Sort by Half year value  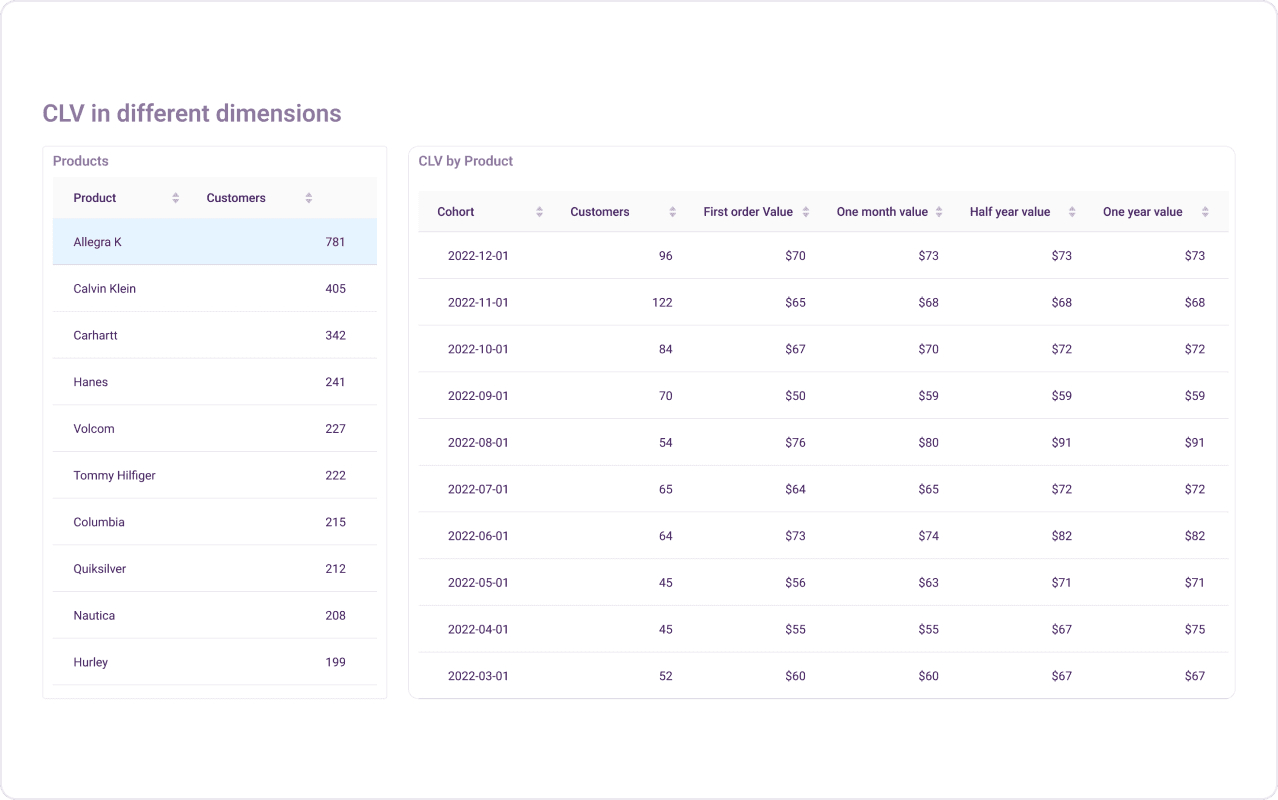pyautogui.click(x=1071, y=211)
